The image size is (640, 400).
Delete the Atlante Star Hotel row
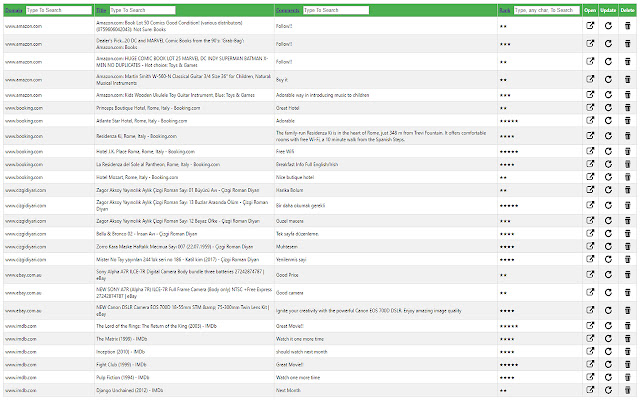point(628,121)
